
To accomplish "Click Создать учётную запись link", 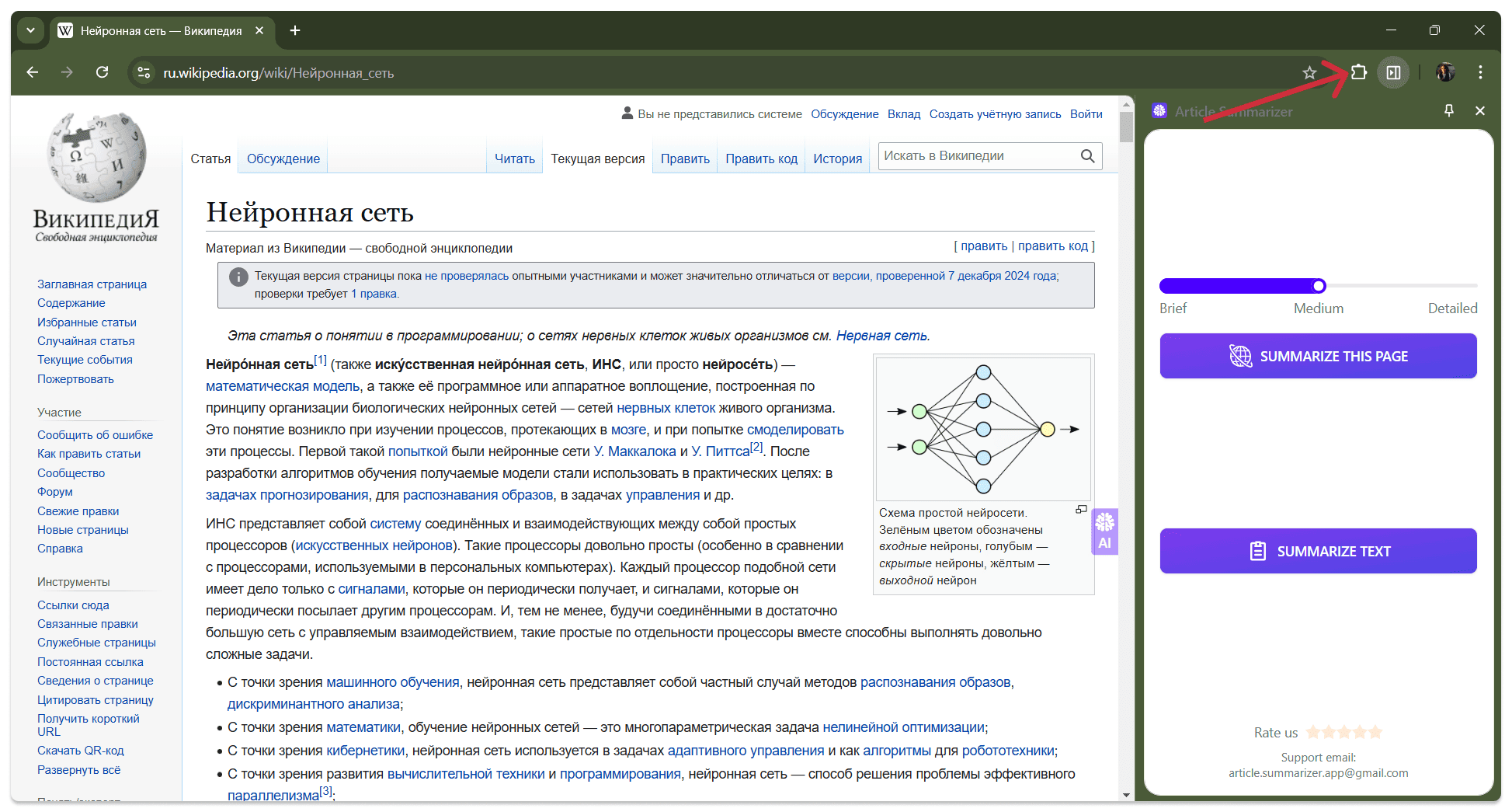I will [995, 114].
